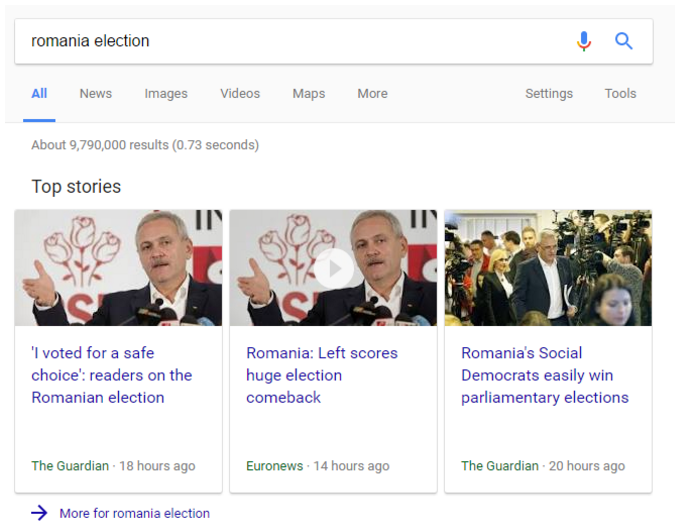Click the romania election search input field
This screenshot has height=524, width=675.
(x=290, y=41)
